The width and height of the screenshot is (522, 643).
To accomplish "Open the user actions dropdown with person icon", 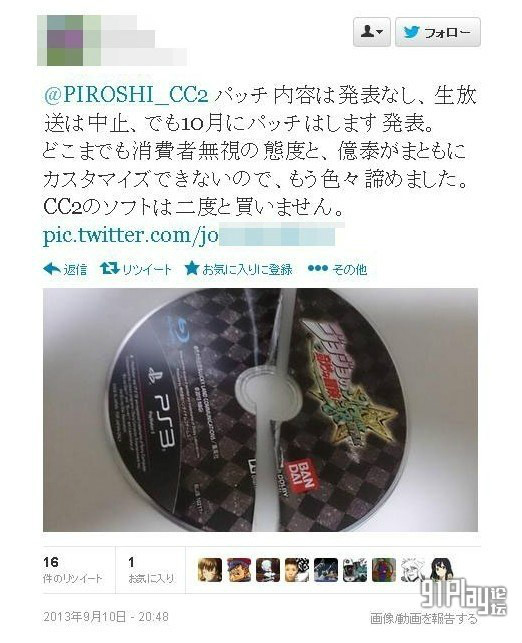I will click(x=372, y=32).
